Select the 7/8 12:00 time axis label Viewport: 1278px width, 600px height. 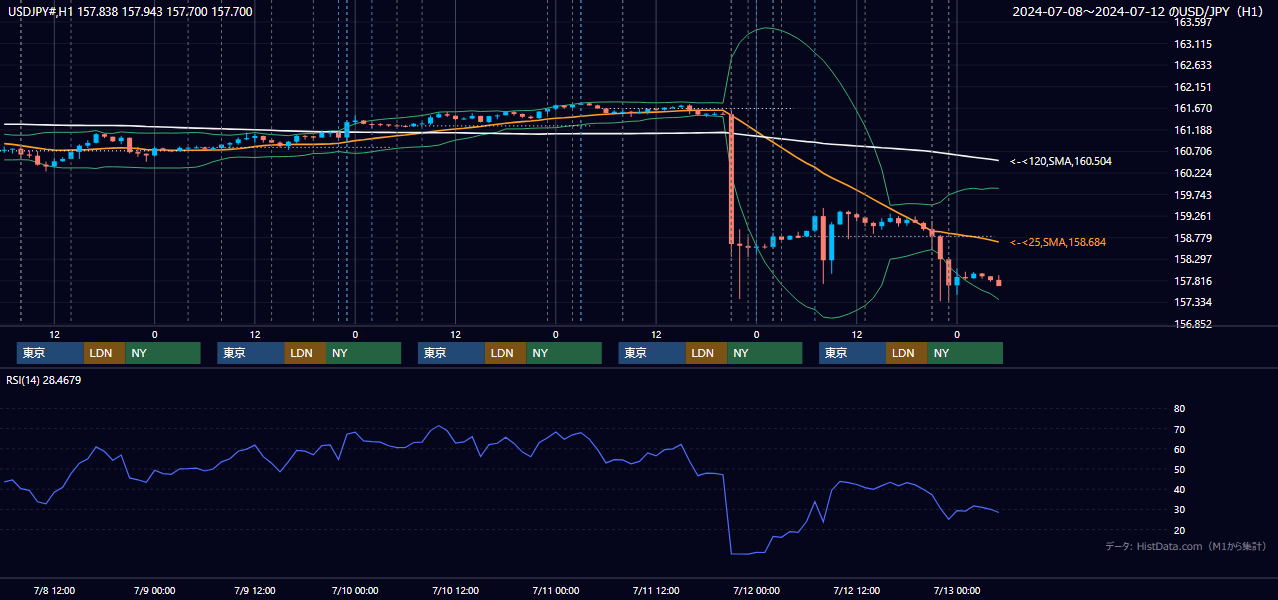pos(54,590)
